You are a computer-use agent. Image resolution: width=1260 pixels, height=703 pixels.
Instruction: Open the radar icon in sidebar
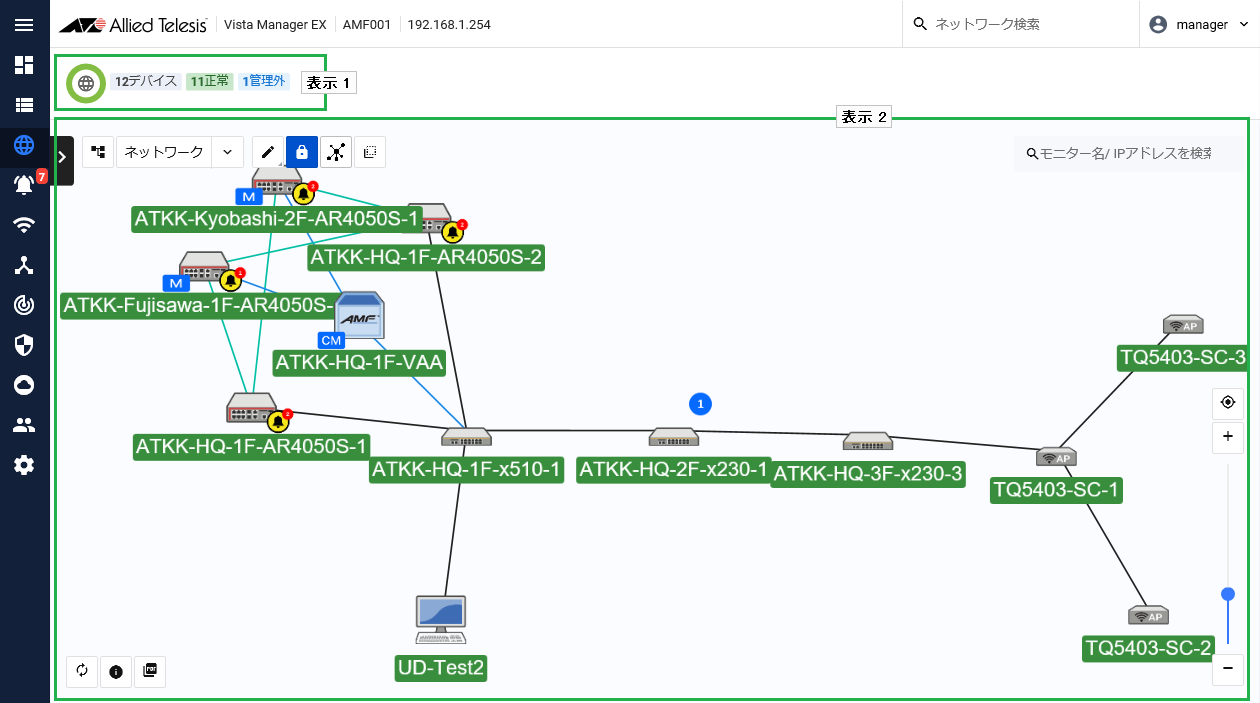(25, 305)
